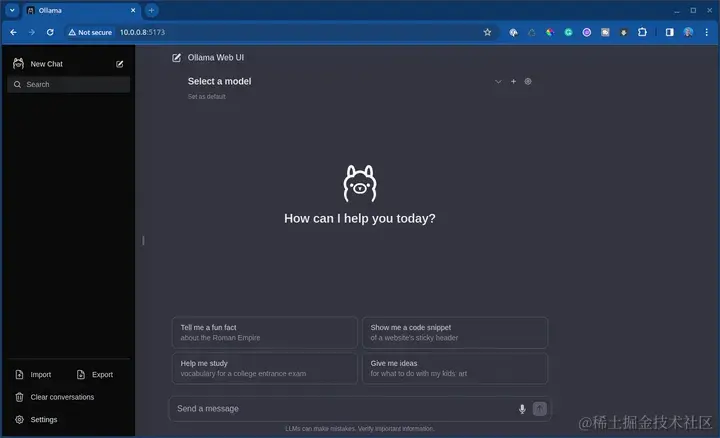Reload the page with refresh icon
This screenshot has width=720, height=438.
point(50,32)
